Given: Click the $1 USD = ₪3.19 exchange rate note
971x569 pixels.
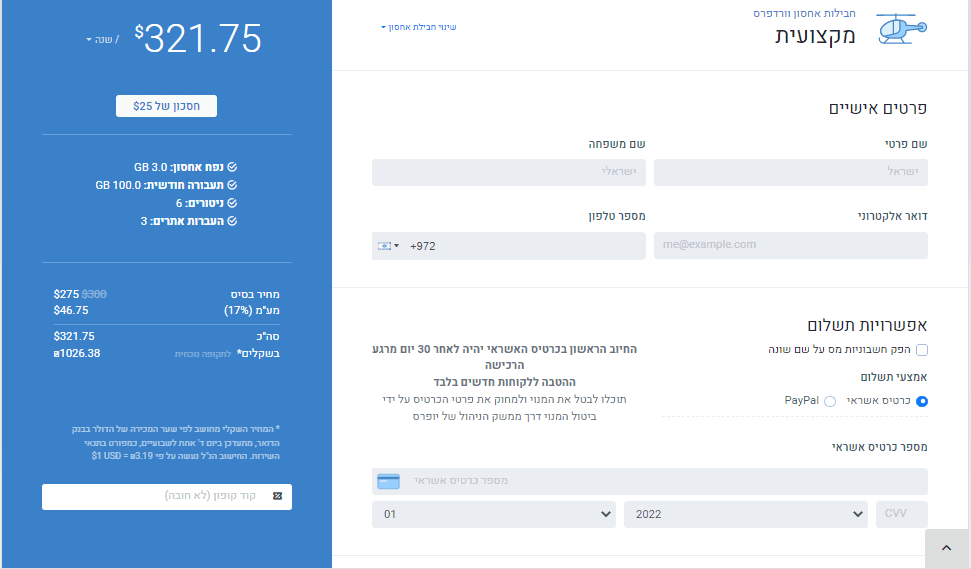Looking at the screenshot, I should tap(121, 456).
